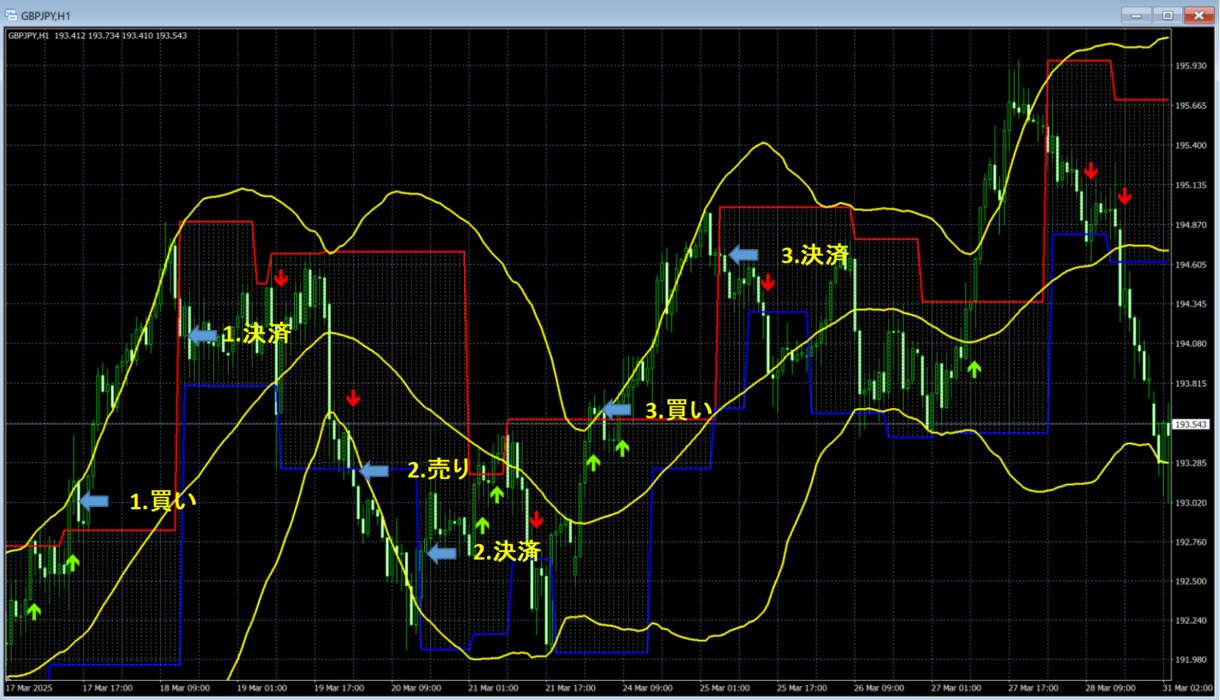Close the GBPJPY,H1 chart window

pyautogui.click(x=1197, y=15)
